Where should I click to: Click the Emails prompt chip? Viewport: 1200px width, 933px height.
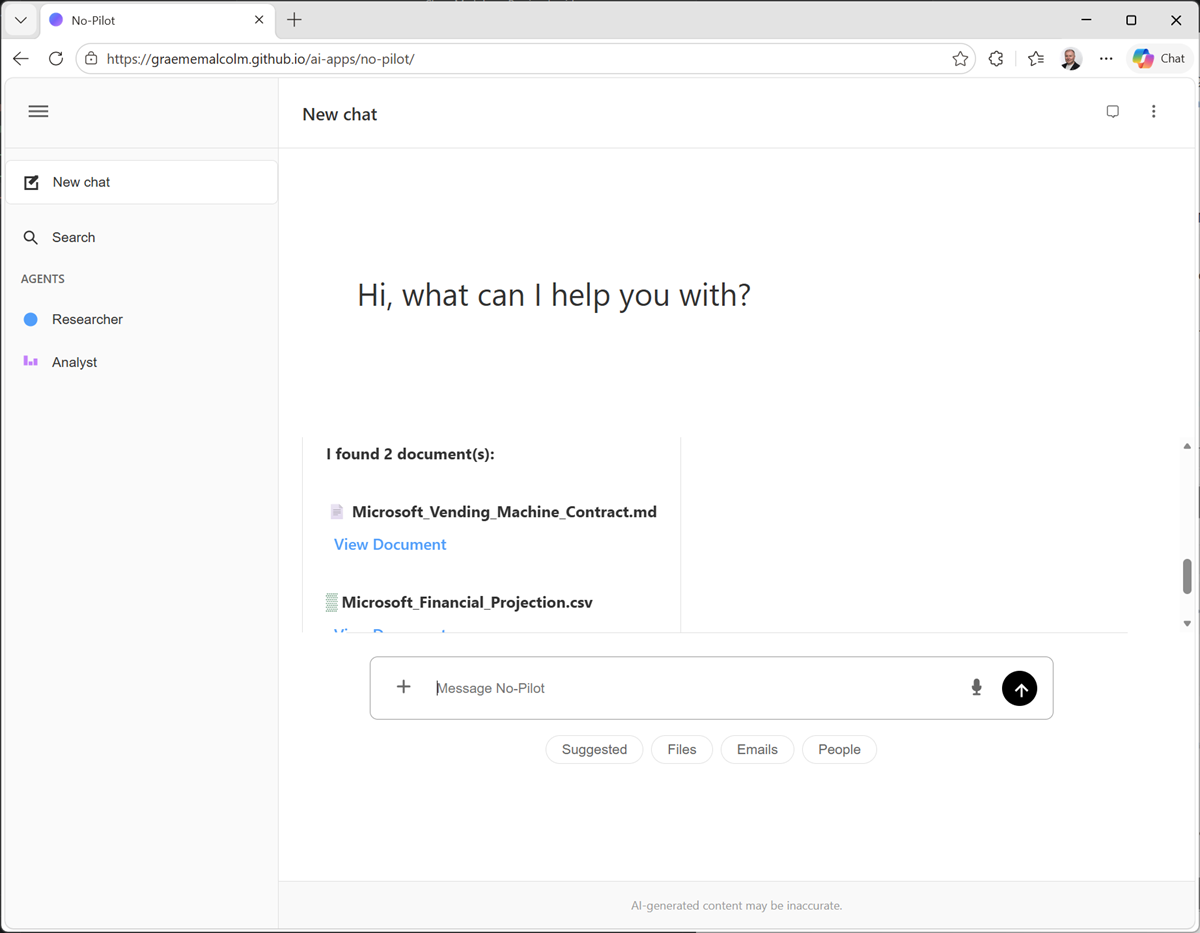[757, 749]
